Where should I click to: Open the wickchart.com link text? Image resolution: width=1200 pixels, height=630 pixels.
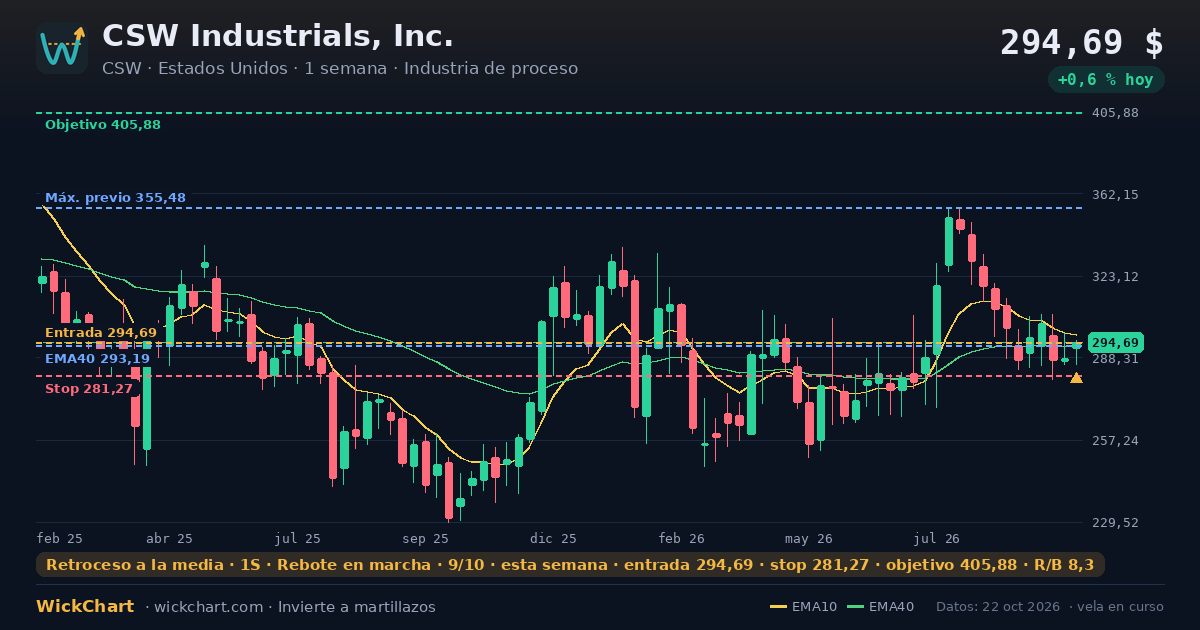click(211, 607)
